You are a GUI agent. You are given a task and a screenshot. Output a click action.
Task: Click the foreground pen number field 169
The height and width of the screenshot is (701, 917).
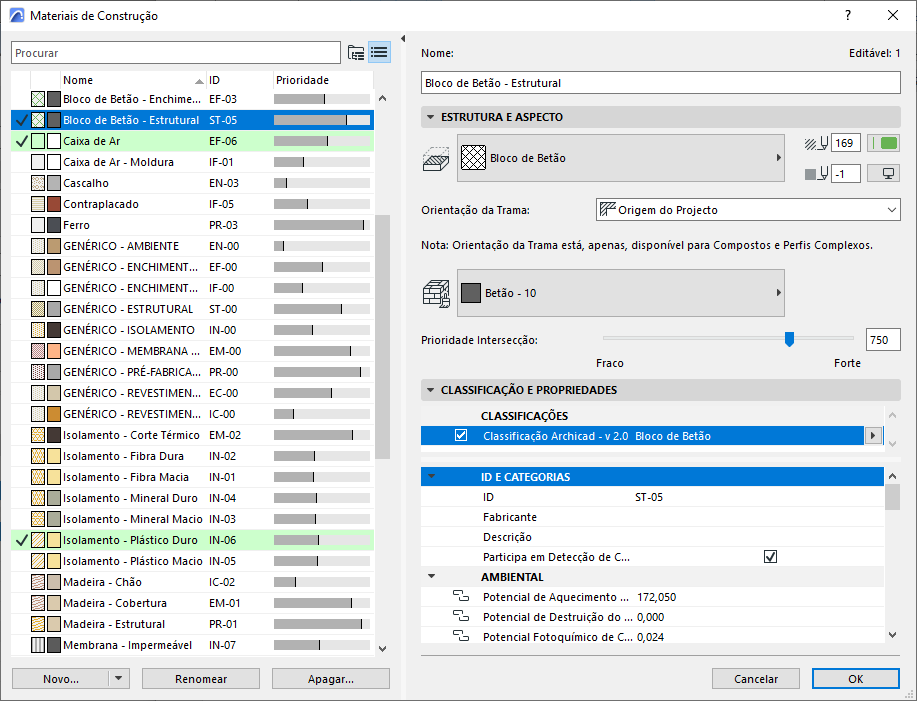point(846,143)
